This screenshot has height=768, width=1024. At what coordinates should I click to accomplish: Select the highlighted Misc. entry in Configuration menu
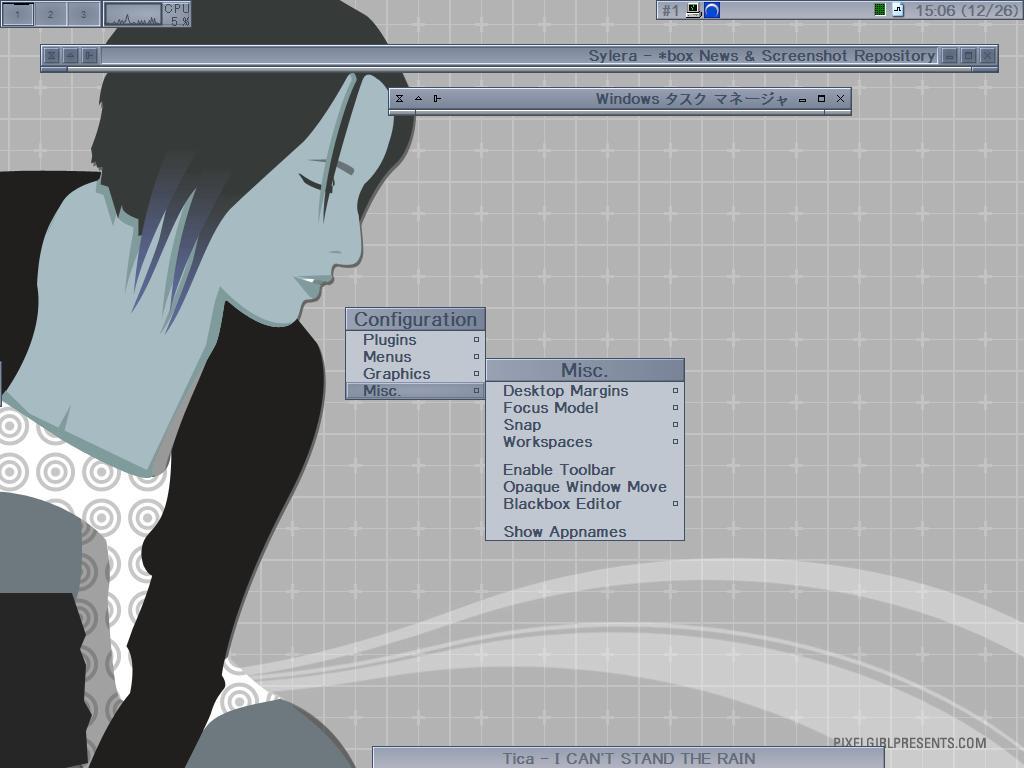[415, 391]
